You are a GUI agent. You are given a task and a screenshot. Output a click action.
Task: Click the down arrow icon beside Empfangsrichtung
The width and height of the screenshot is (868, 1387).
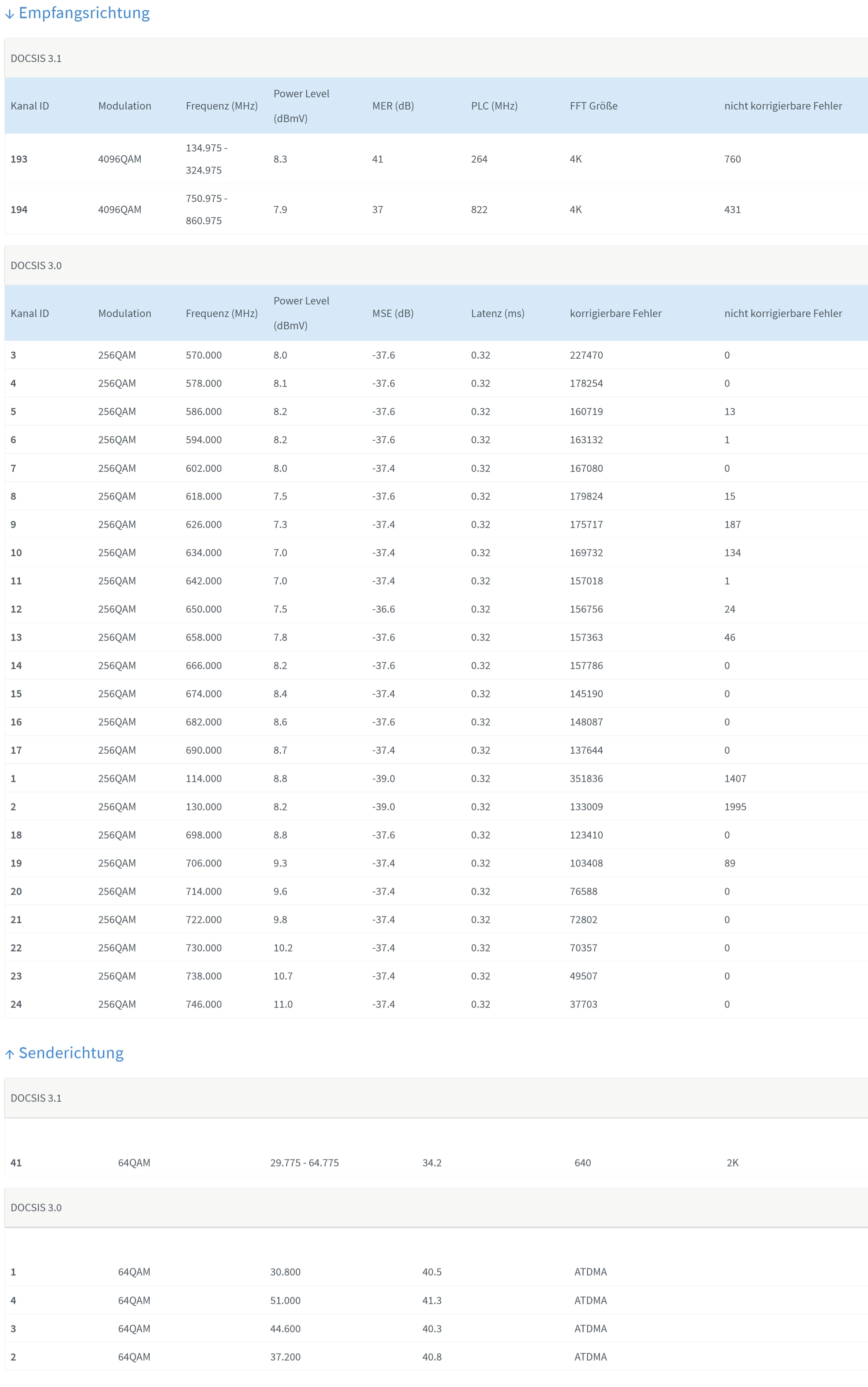[x=9, y=14]
